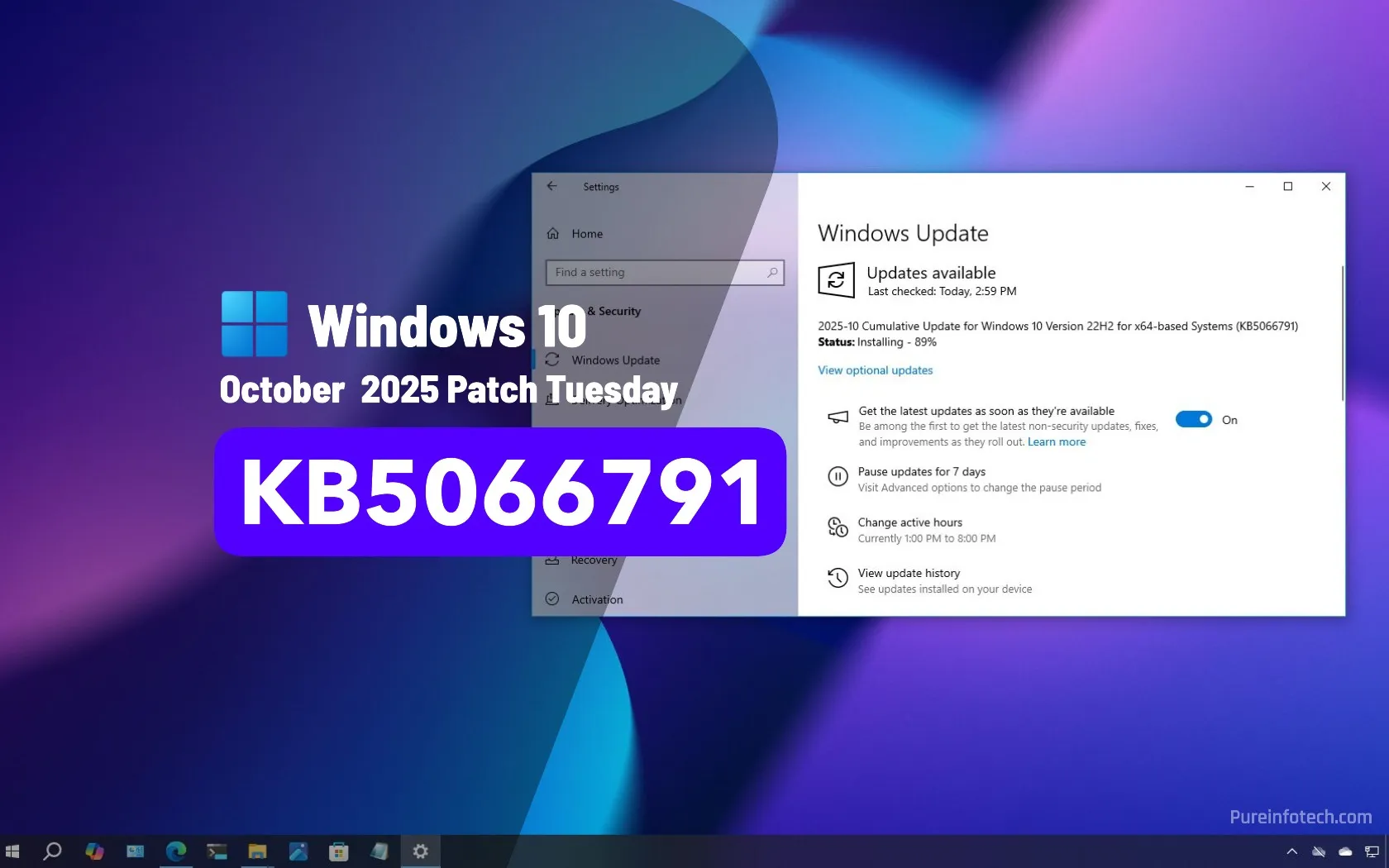The width and height of the screenshot is (1389, 868).
Task: Expand hidden system tray icons
Action: tap(1291, 851)
